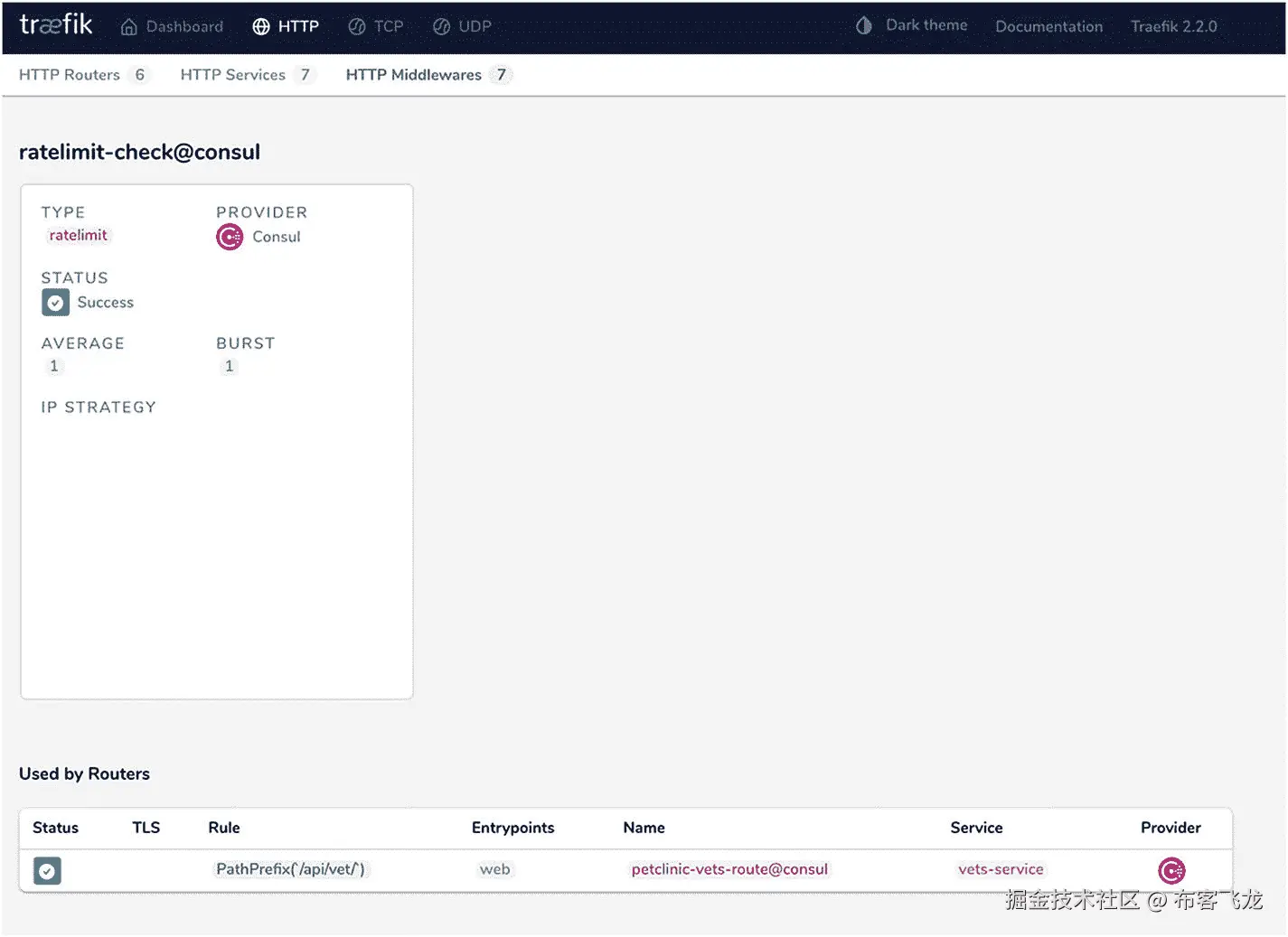The image size is (1288, 937).
Task: Click the Status column header
Action: coord(55,828)
